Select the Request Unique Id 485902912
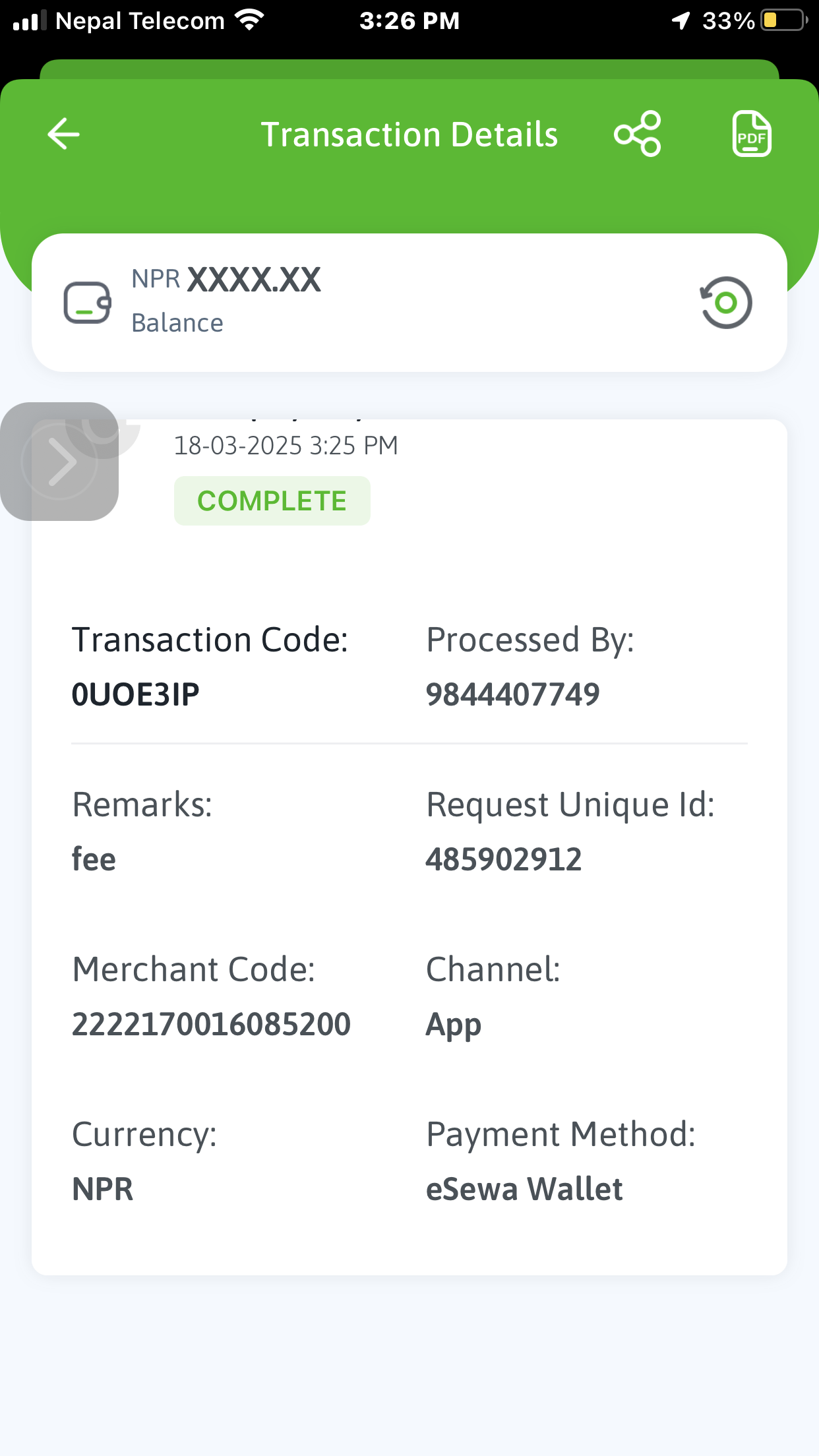 [504, 859]
